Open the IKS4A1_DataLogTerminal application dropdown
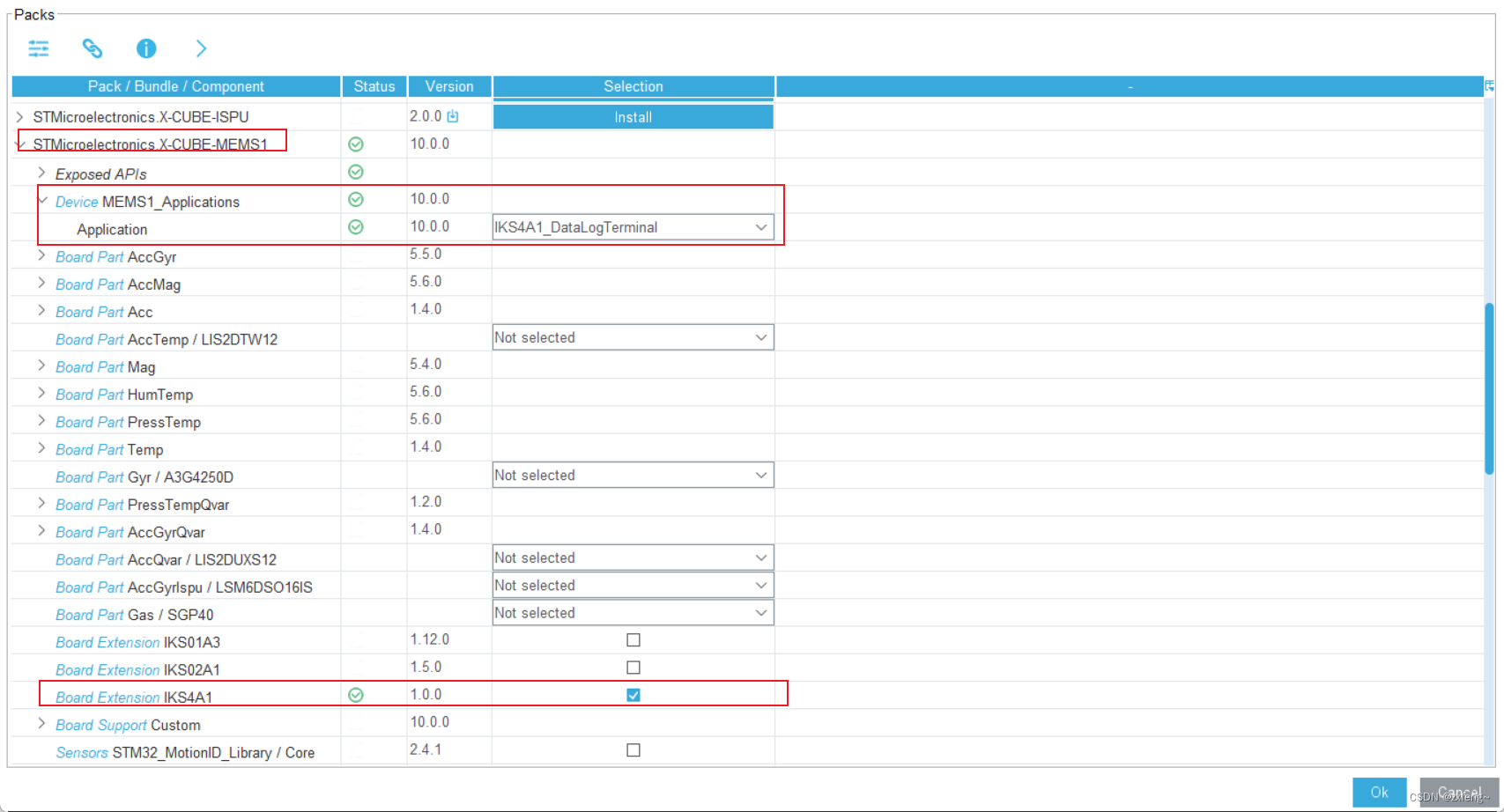This screenshot has width=1504, height=812. point(633,227)
